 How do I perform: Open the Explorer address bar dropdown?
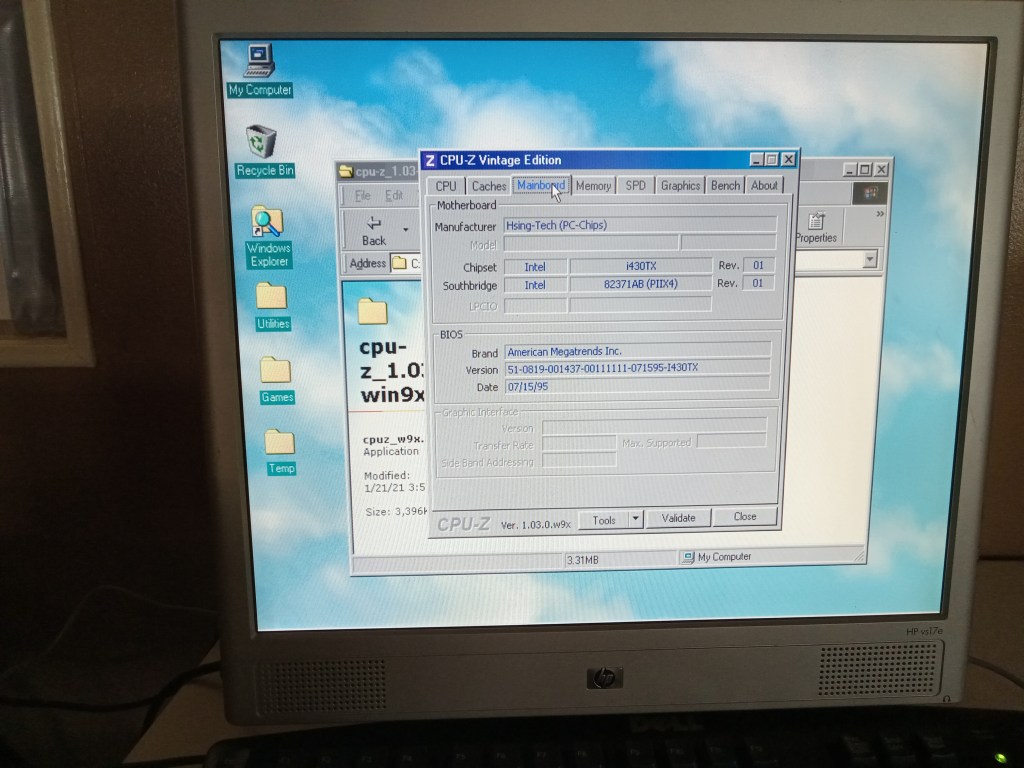click(869, 260)
